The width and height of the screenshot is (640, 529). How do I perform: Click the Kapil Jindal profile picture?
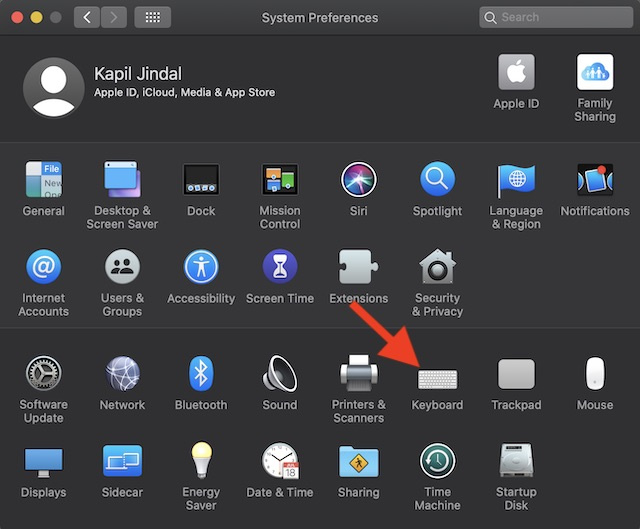53,87
